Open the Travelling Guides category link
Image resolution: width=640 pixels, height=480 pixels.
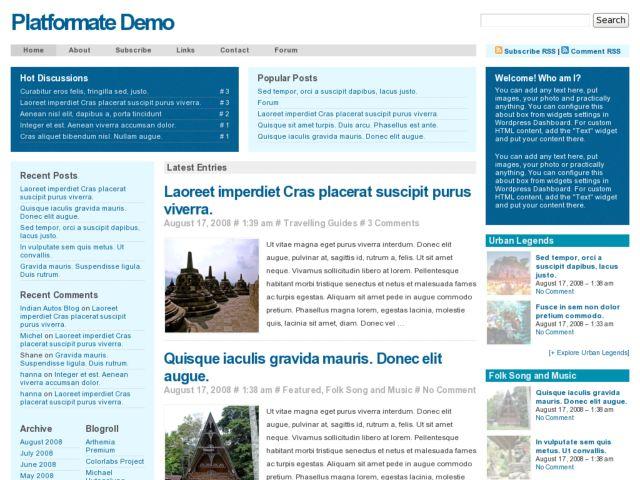click(320, 223)
